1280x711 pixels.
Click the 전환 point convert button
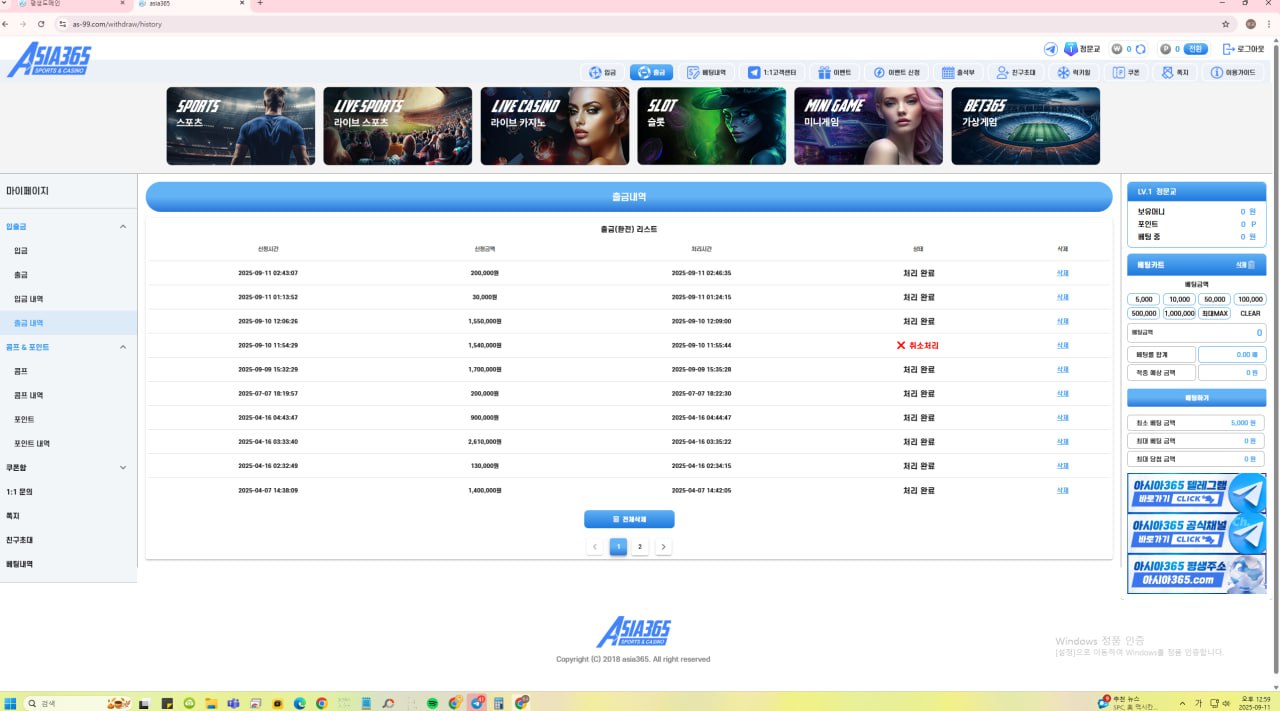[1196, 48]
